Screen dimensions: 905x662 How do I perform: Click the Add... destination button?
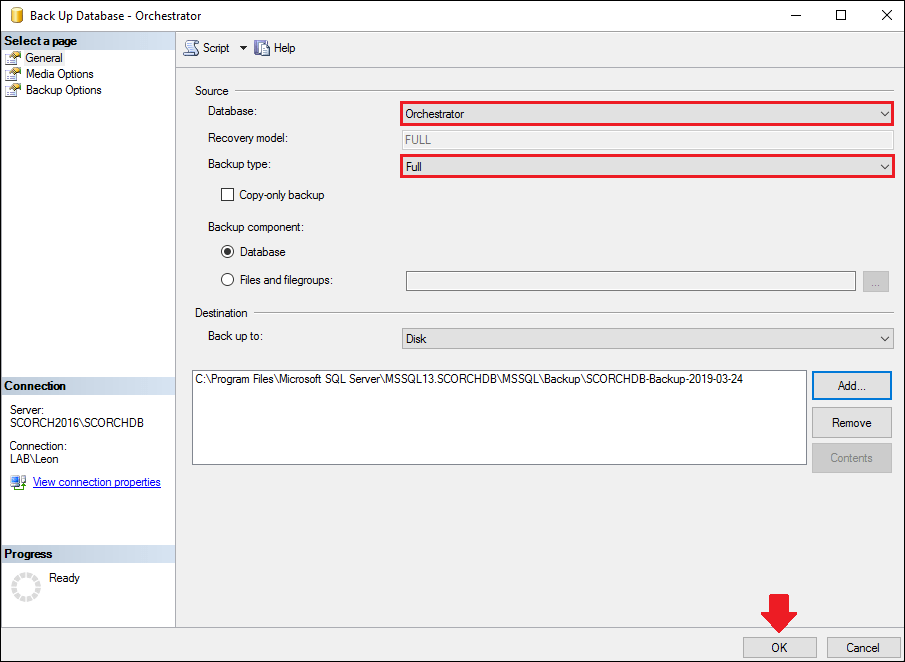pos(851,386)
